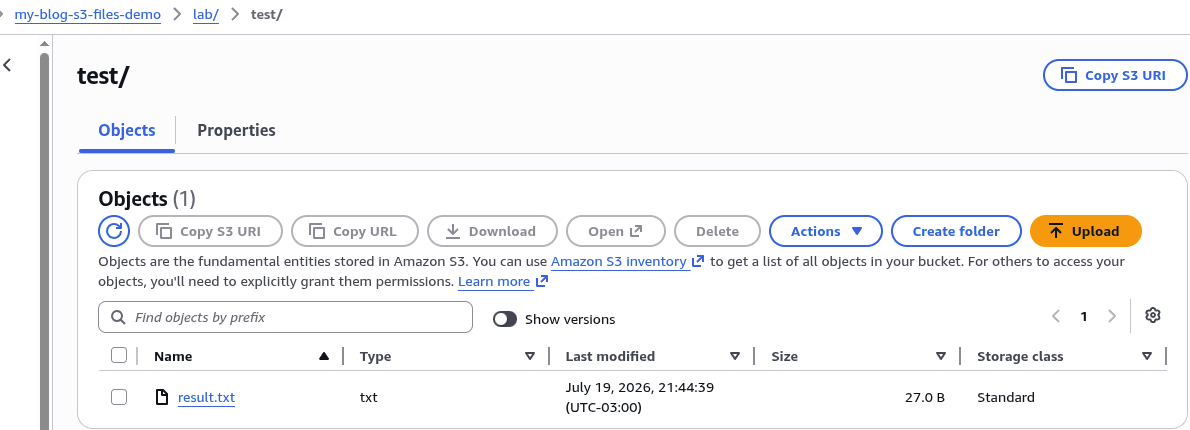This screenshot has width=1190, height=430.
Task: Open the Actions dropdown menu
Action: [826, 231]
